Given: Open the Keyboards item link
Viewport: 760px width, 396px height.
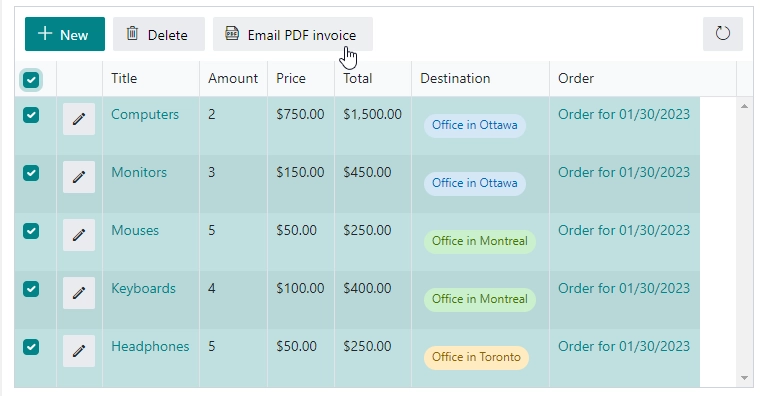Looking at the screenshot, I should pos(143,288).
